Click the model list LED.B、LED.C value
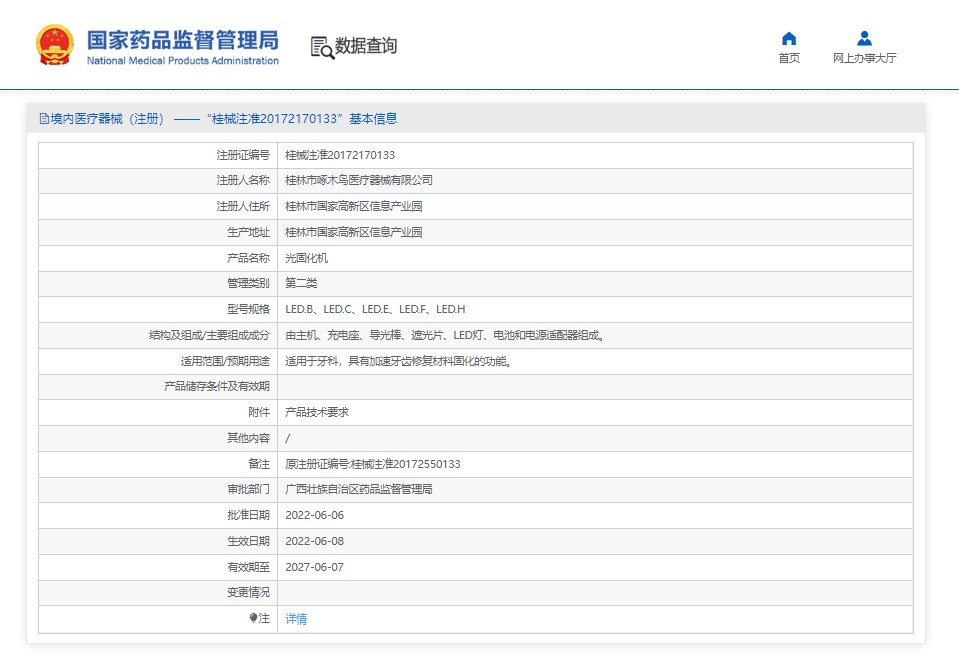Image resolution: width=959 pixels, height=661 pixels. point(375,309)
